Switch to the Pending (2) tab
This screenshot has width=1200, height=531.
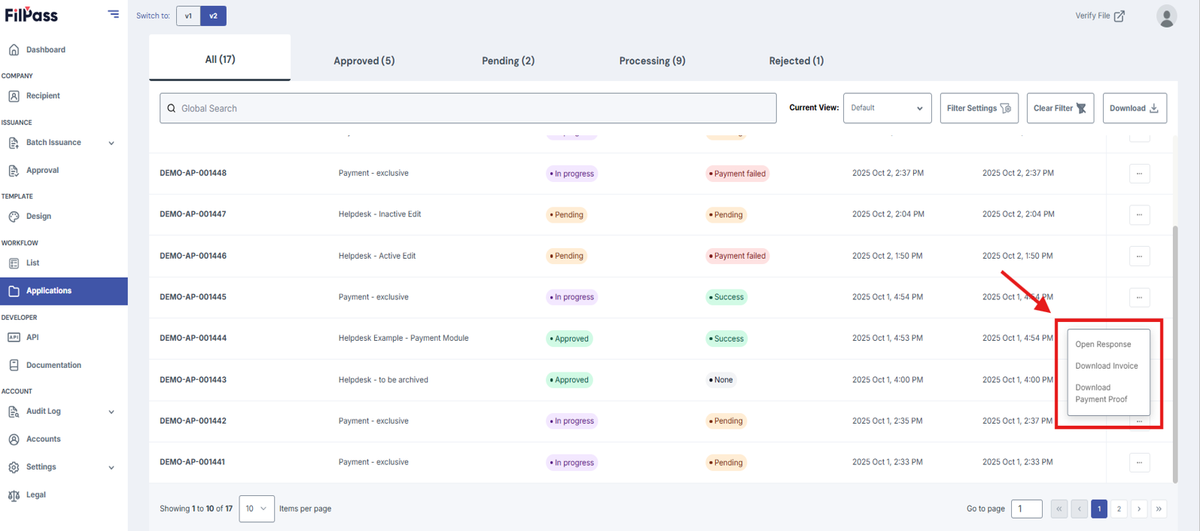pyautogui.click(x=508, y=61)
